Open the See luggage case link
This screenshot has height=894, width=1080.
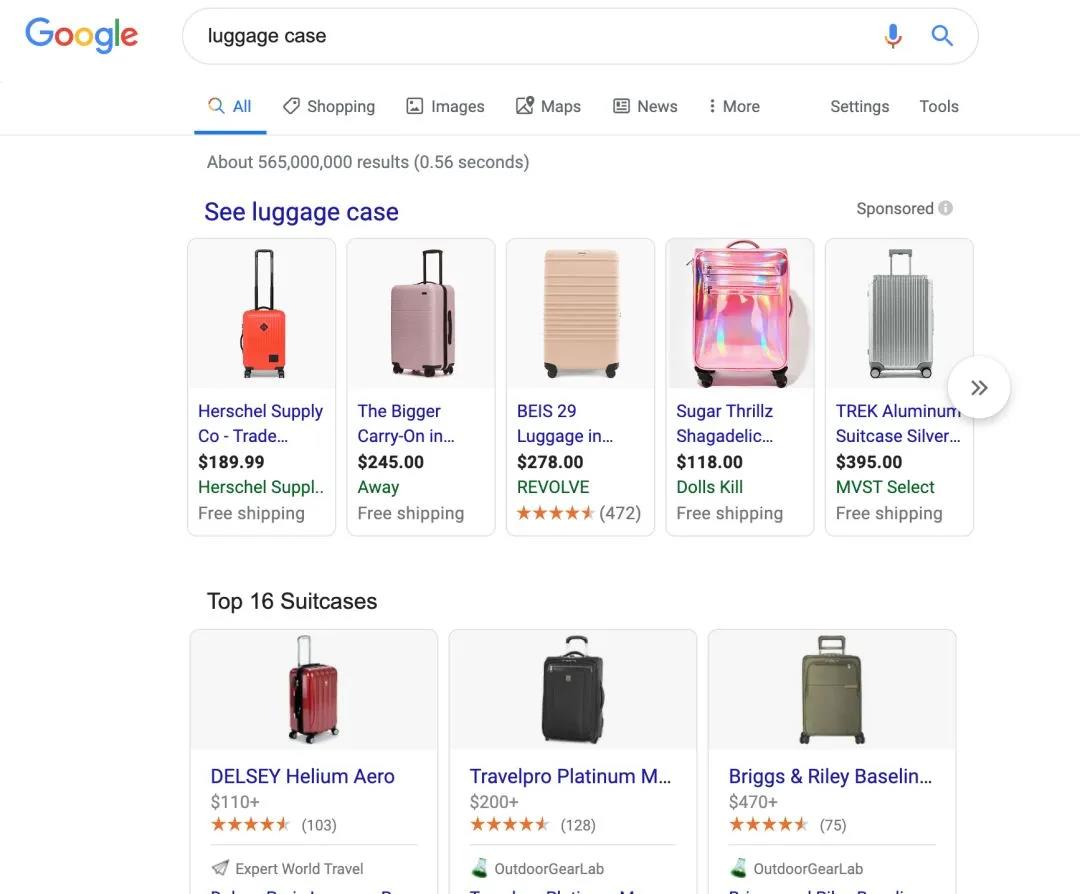click(x=301, y=212)
